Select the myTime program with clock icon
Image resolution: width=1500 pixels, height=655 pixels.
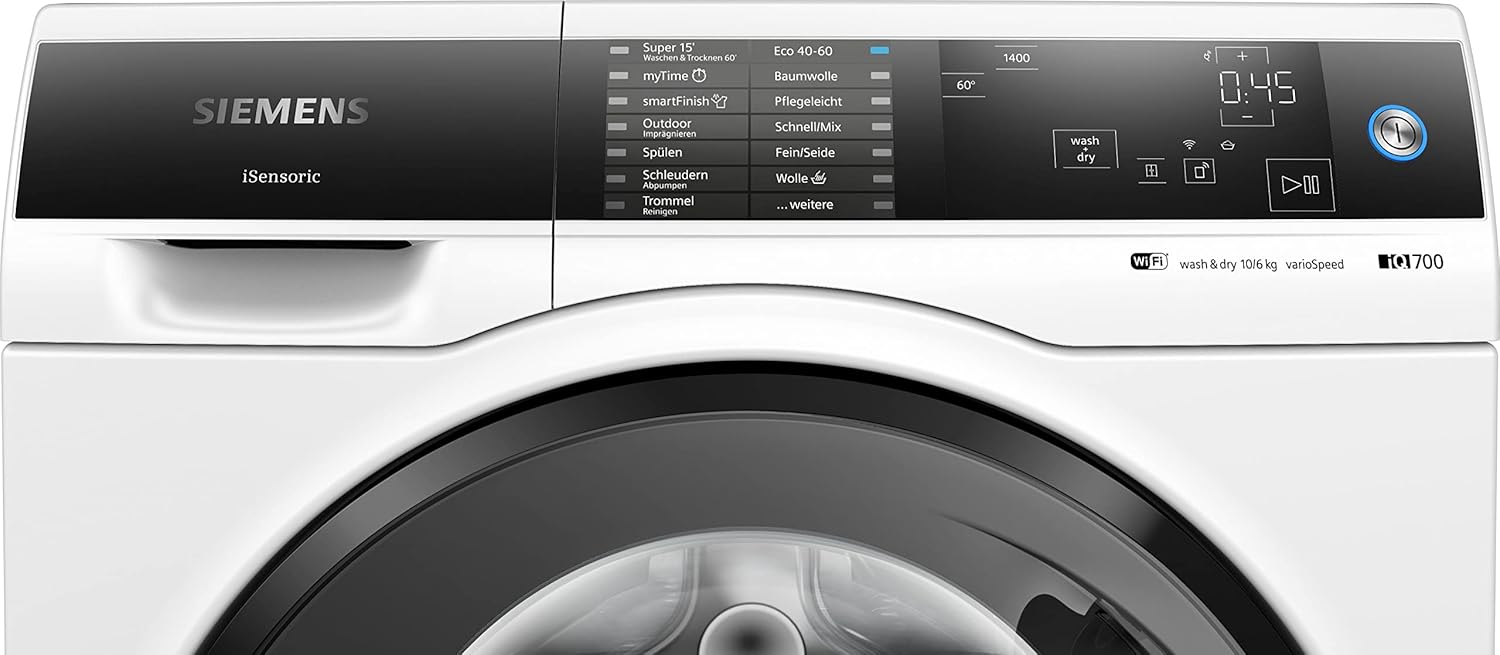675,76
